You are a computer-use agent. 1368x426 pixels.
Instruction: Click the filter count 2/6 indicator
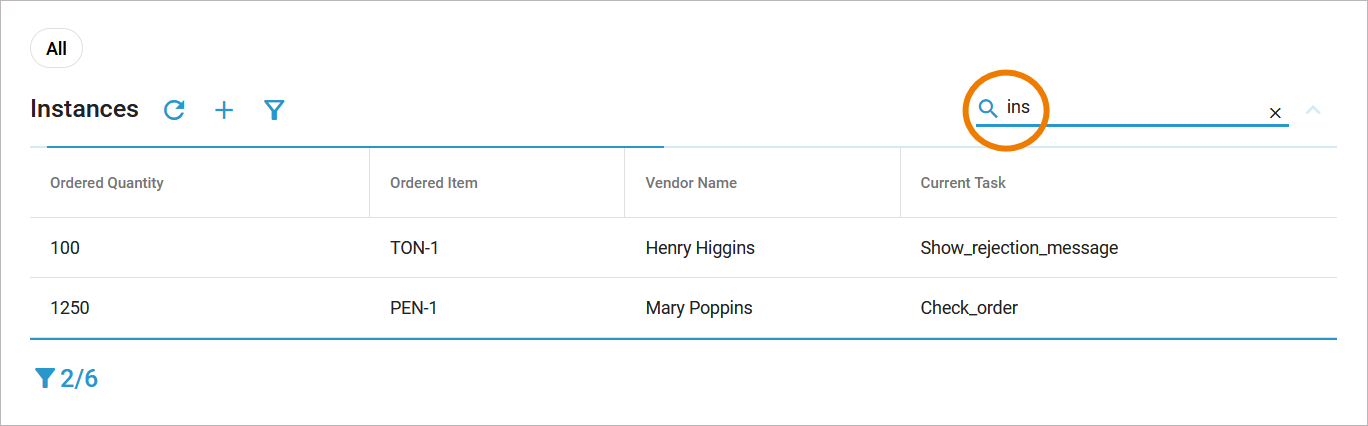[x=67, y=378]
